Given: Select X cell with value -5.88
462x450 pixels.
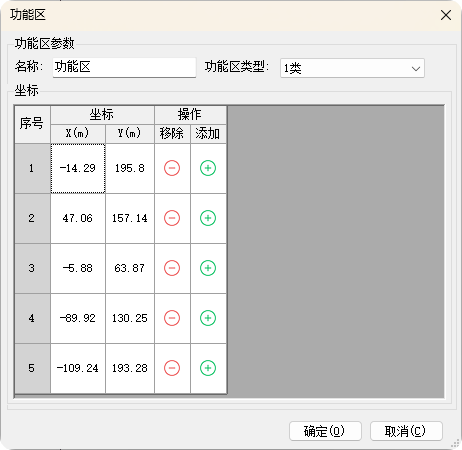Looking at the screenshot, I should coord(78,268).
